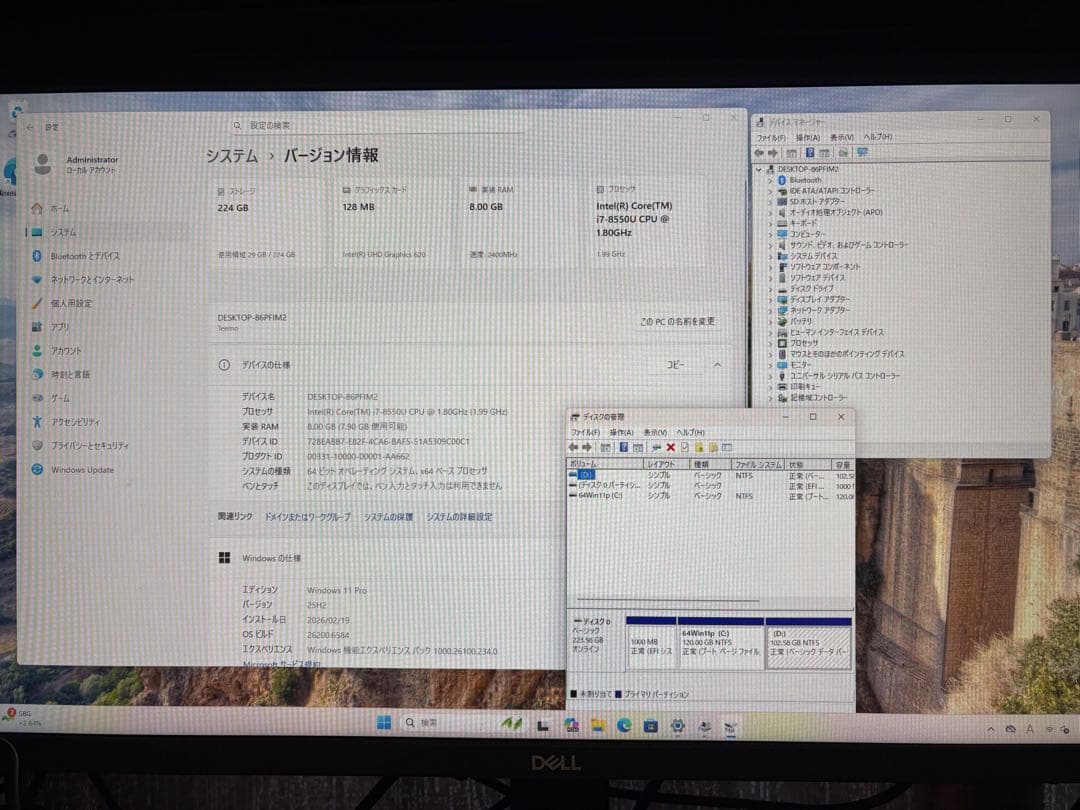
Task: Click ボリューム column header in Disk Management
Action: pyautogui.click(x=605, y=464)
